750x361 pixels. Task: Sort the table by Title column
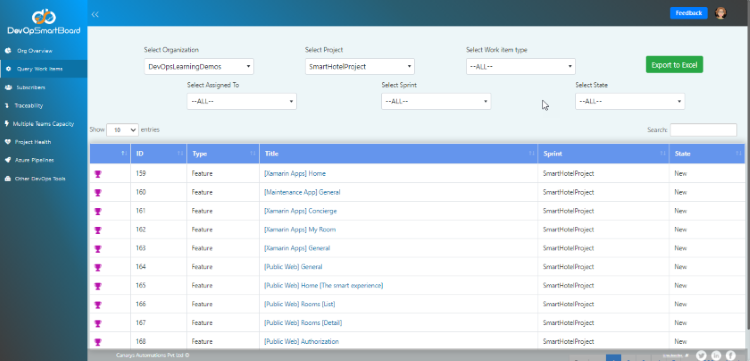click(398, 154)
